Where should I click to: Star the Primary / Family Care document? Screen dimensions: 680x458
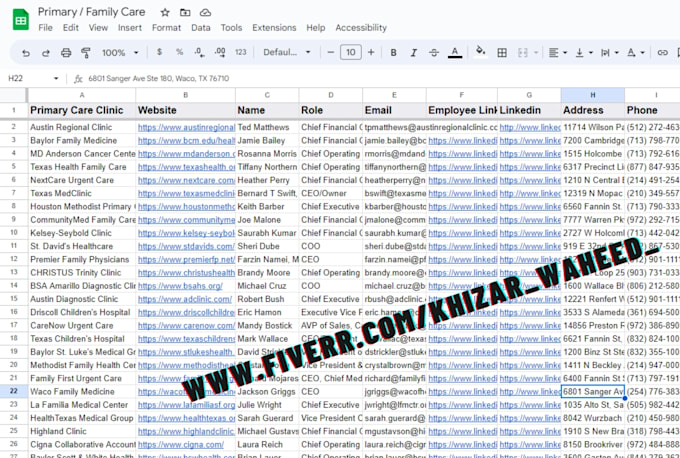pyautogui.click(x=165, y=13)
